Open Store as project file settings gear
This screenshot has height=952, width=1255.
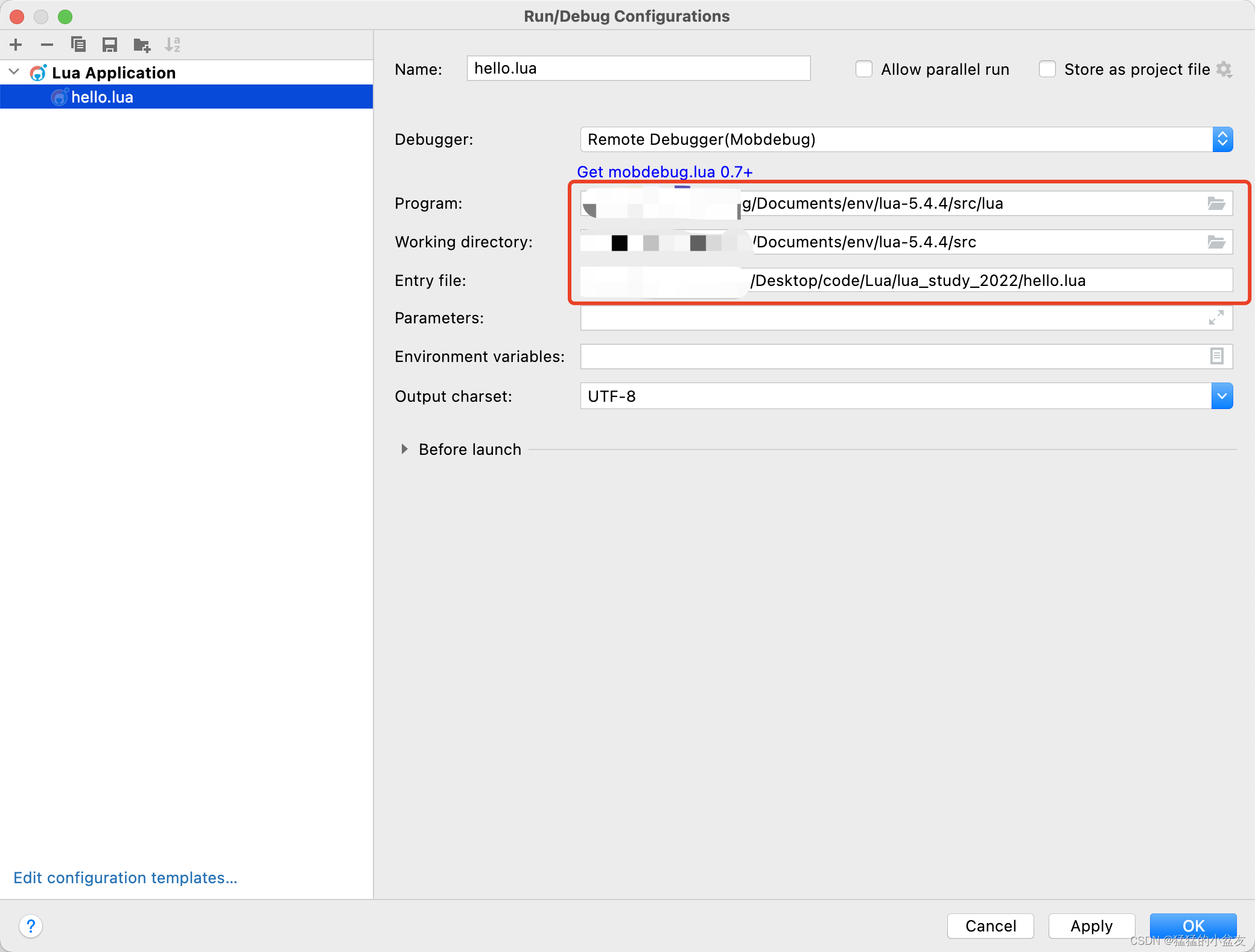[1224, 69]
